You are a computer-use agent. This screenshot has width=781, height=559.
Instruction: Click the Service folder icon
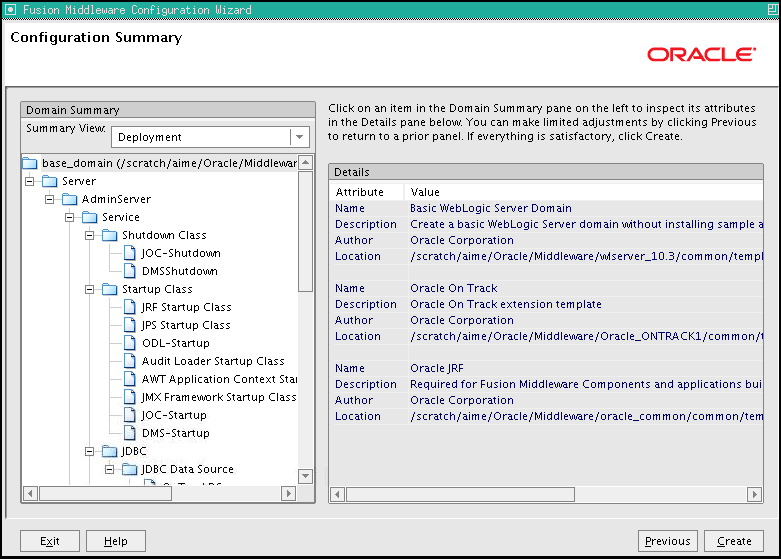click(90, 217)
